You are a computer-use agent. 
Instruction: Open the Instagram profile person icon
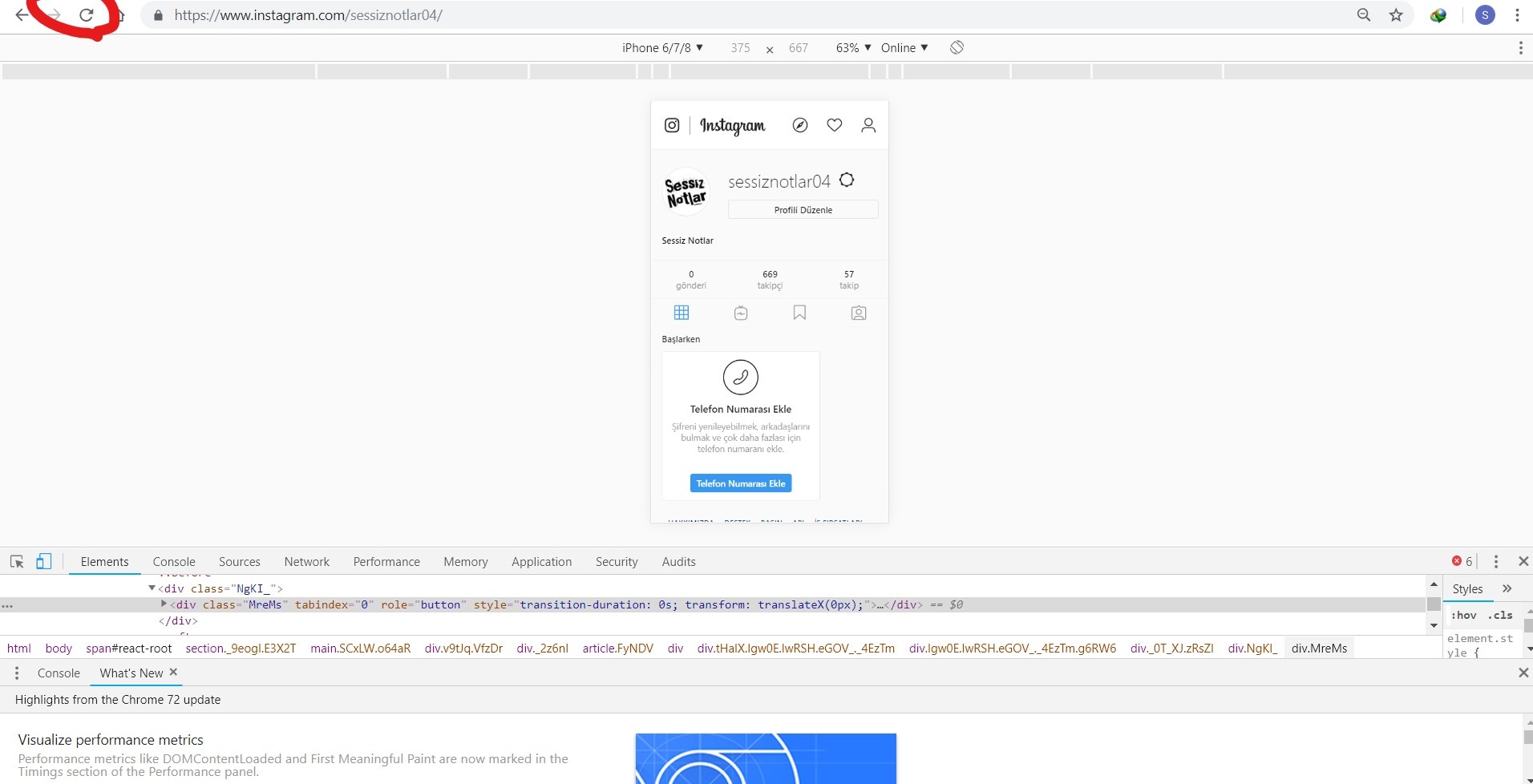tap(868, 125)
